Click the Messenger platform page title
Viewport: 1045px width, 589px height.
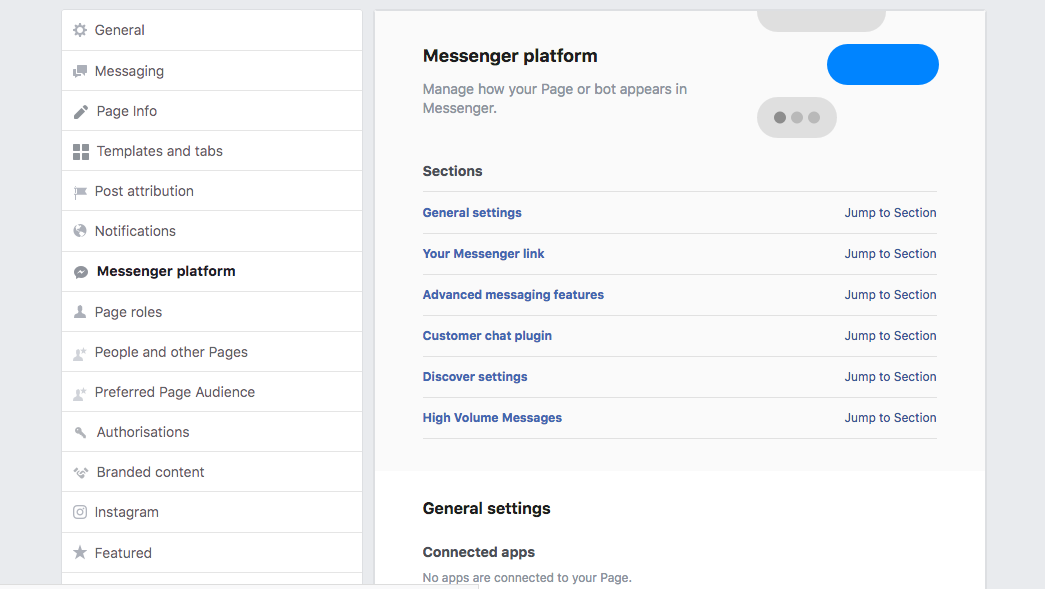point(510,56)
